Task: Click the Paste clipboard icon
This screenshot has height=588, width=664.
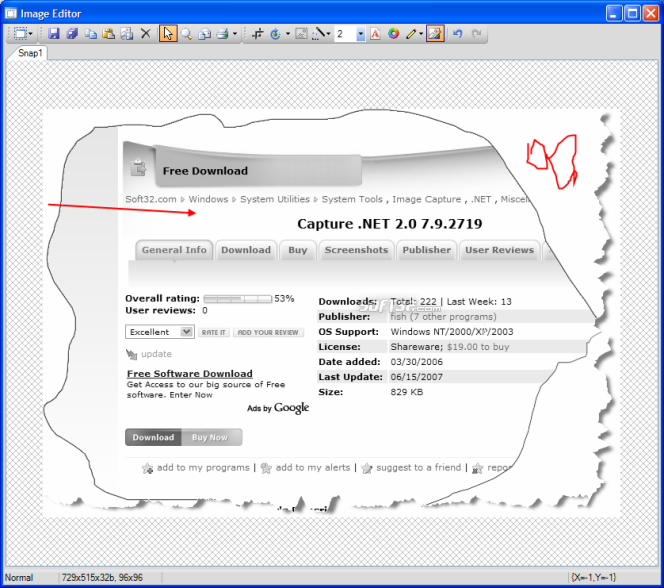Action: point(109,33)
